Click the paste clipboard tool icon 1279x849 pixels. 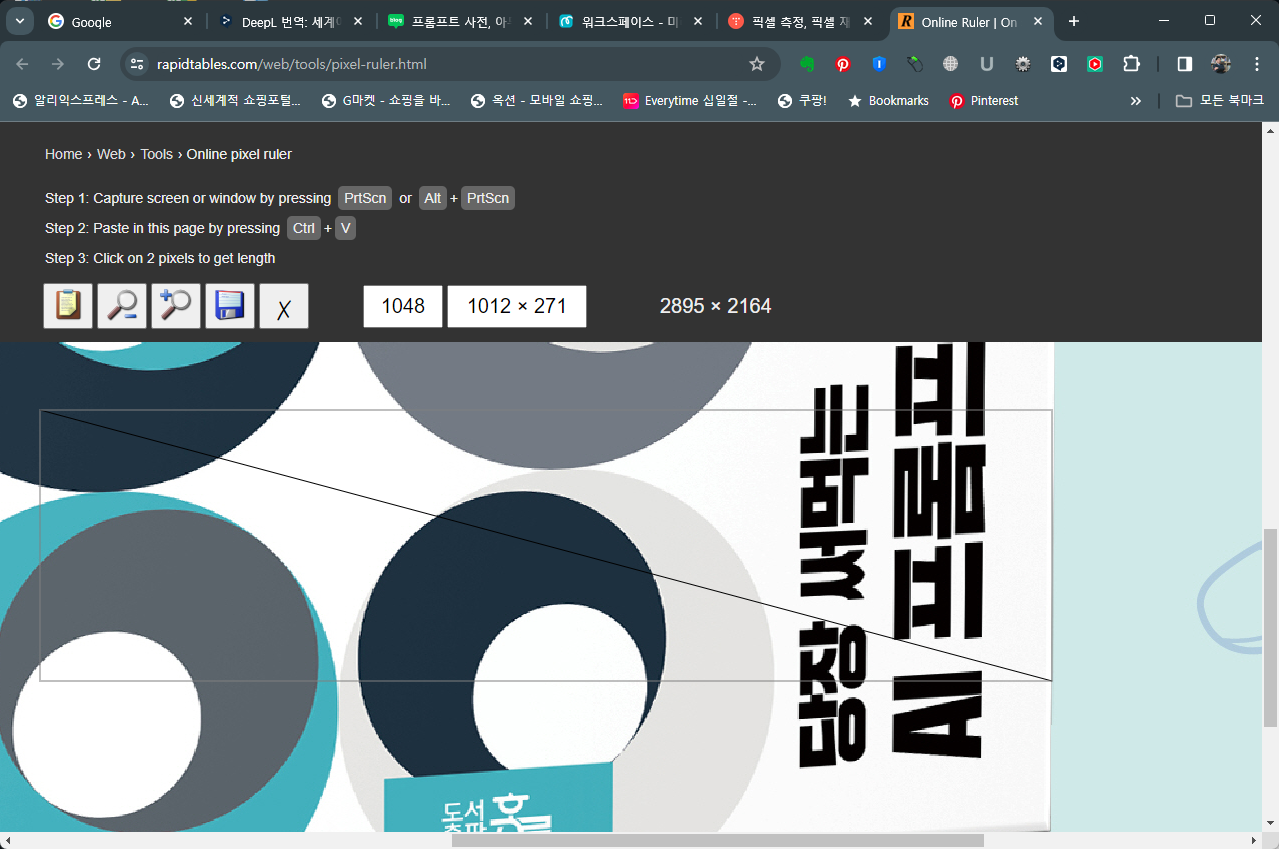[68, 306]
